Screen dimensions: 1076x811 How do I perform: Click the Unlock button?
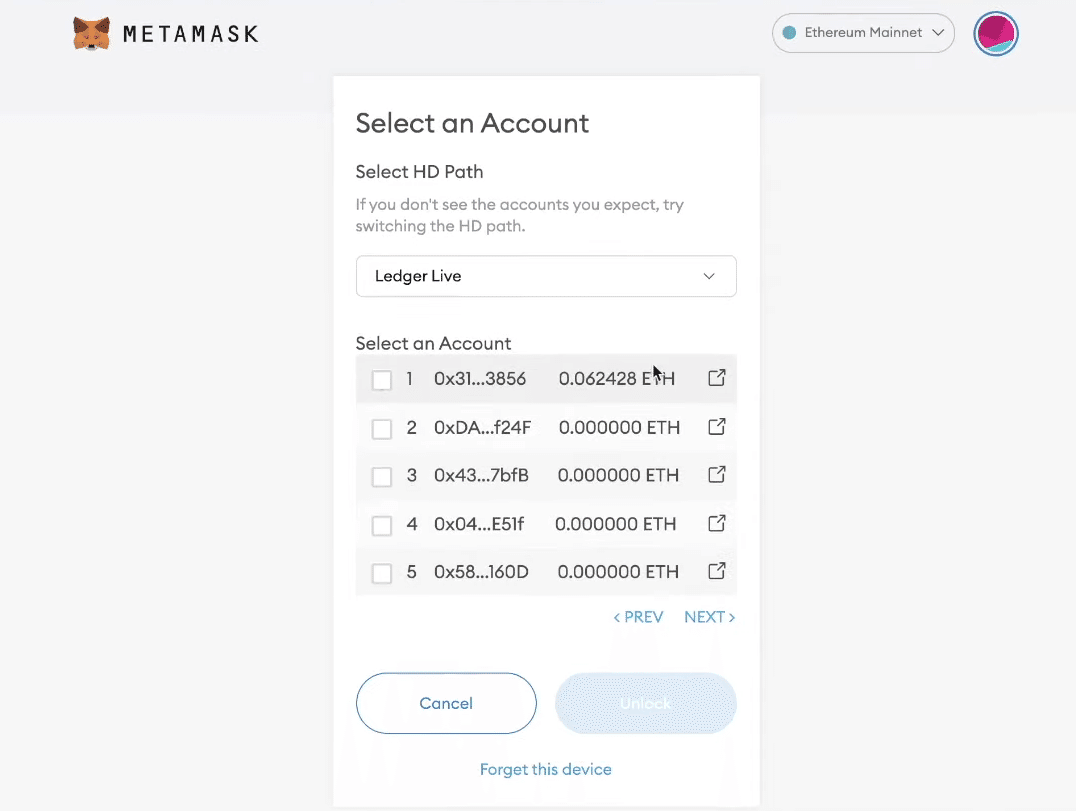point(645,703)
